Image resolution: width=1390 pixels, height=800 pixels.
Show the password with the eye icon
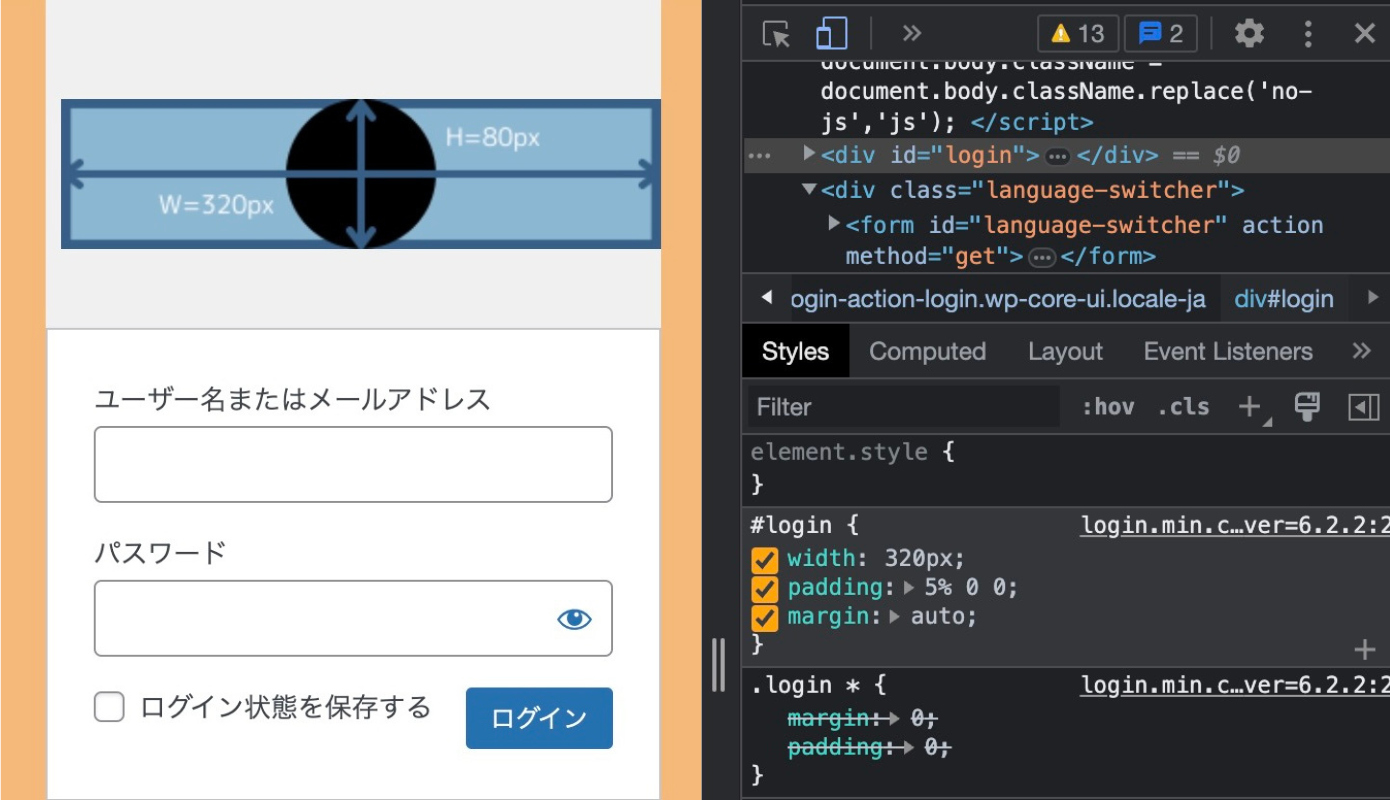[574, 619]
